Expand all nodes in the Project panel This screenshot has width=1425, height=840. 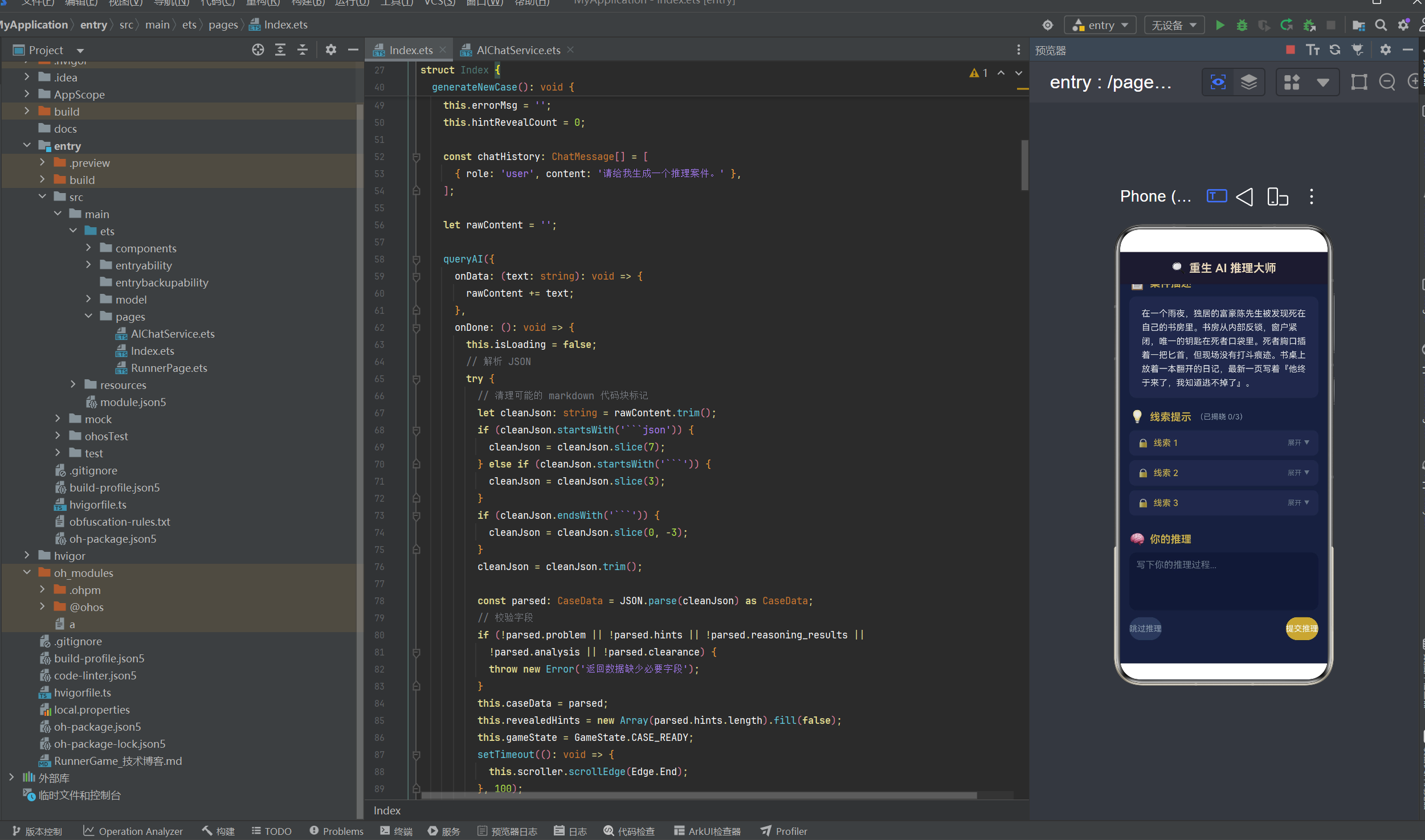pyautogui.click(x=280, y=50)
